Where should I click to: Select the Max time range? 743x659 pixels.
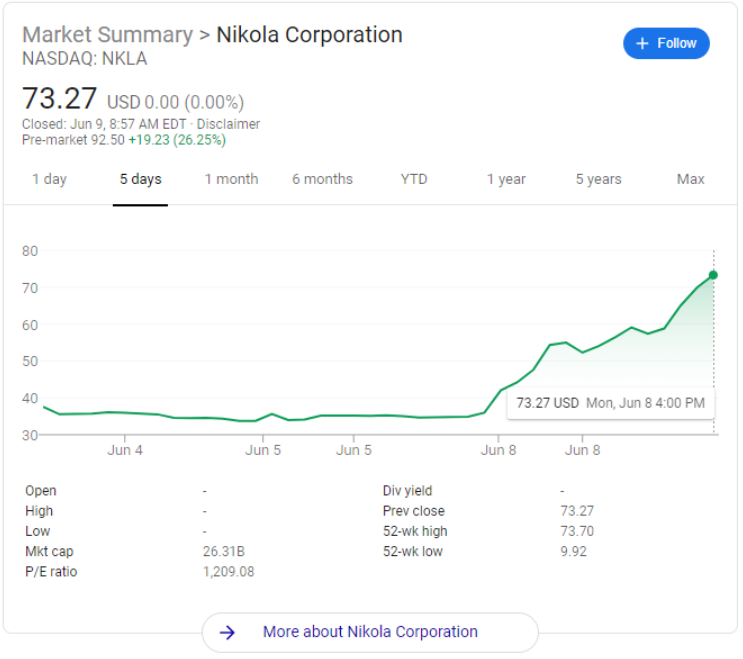coord(690,179)
